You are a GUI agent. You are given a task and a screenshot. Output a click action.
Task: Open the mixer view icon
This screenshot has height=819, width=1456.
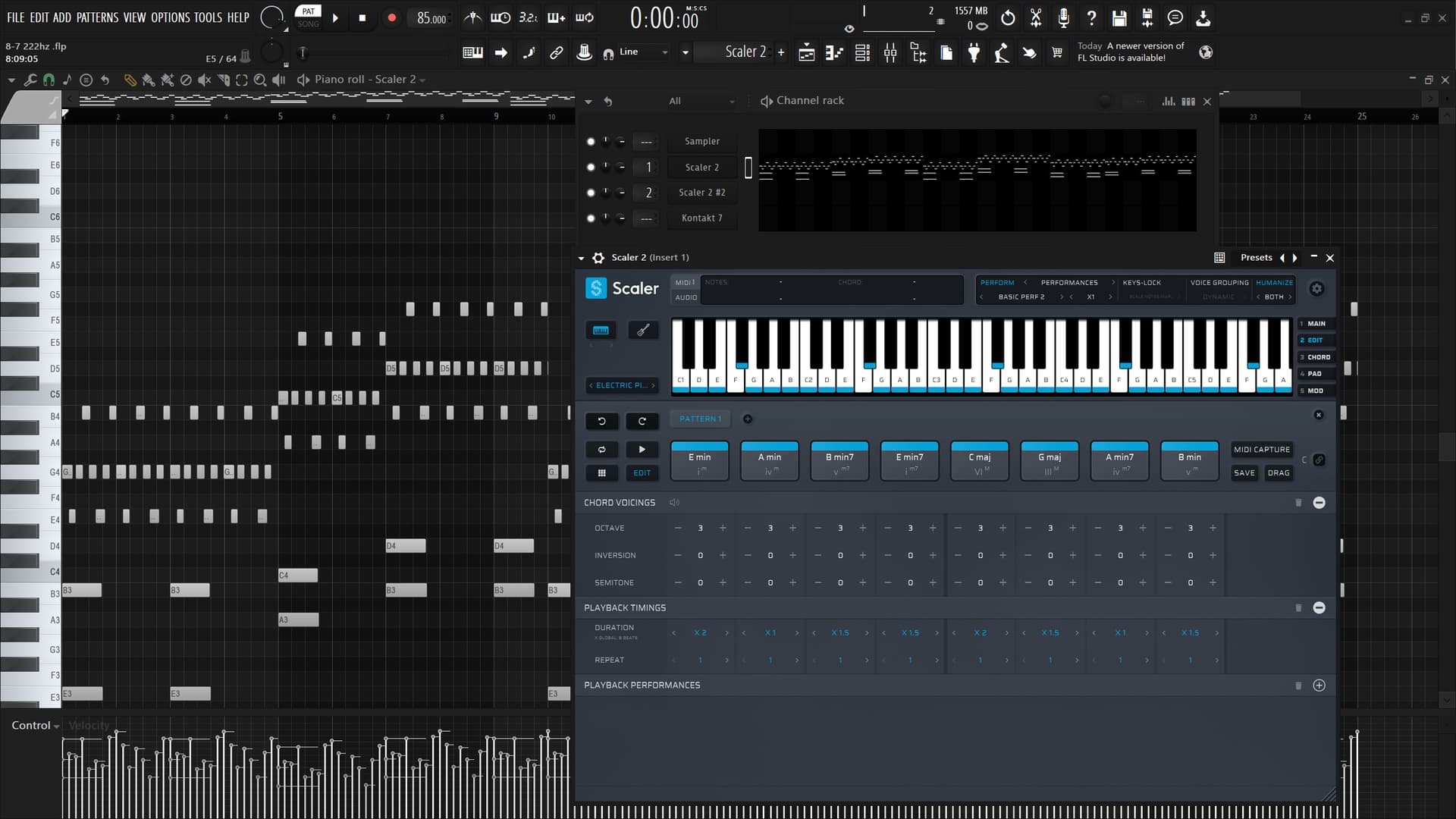[890, 52]
